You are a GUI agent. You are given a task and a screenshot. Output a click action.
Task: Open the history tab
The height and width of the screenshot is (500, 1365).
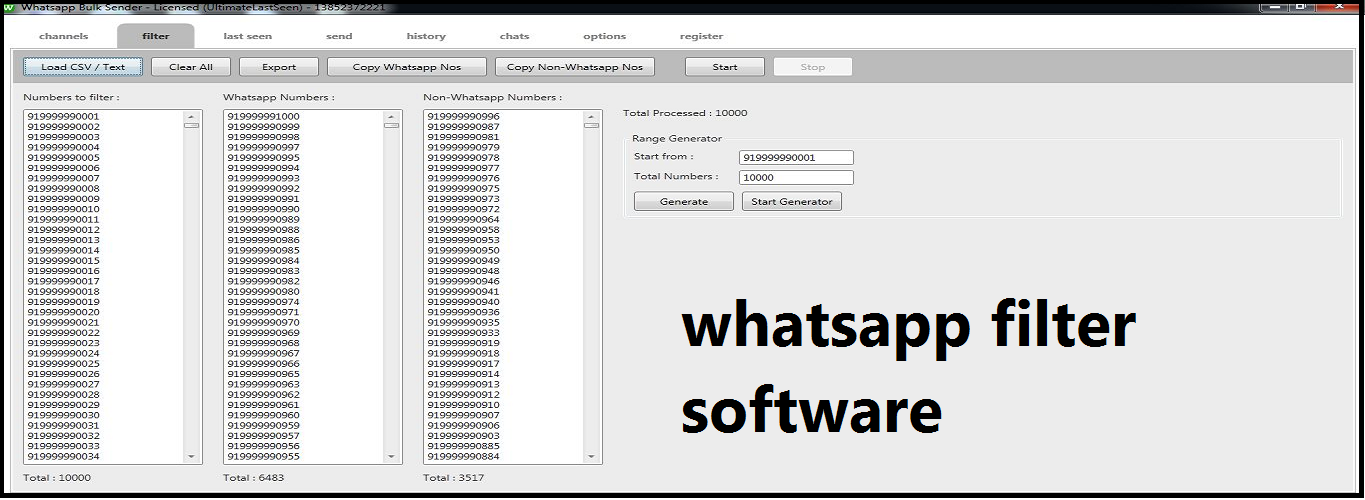coord(426,36)
